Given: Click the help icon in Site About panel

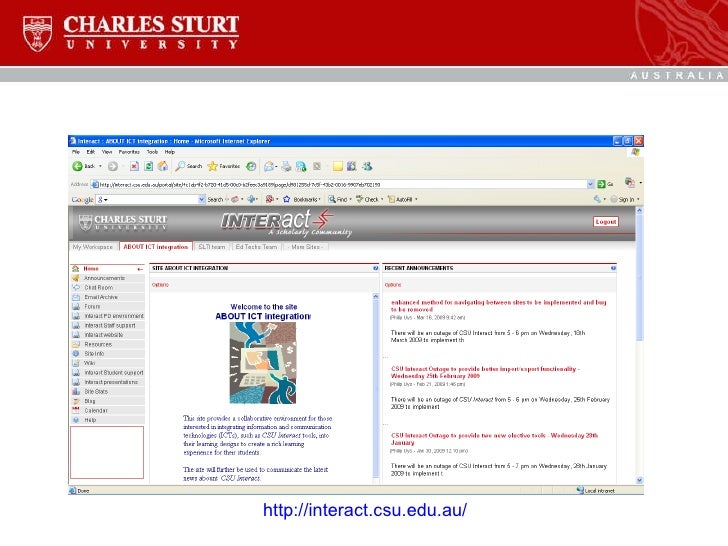Looking at the screenshot, I should click(376, 268).
